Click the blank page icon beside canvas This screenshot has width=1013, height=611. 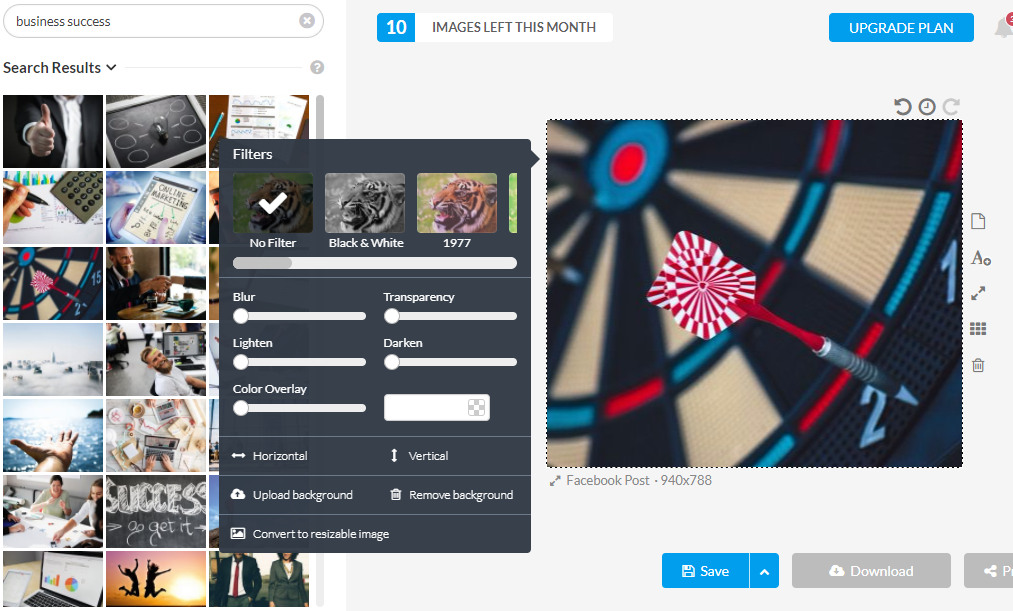point(978,222)
